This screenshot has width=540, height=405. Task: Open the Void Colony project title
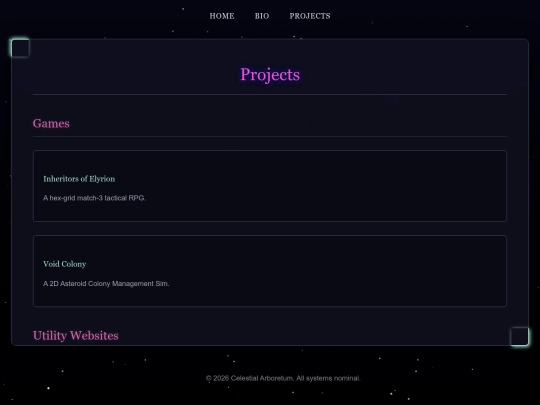[x=65, y=264]
